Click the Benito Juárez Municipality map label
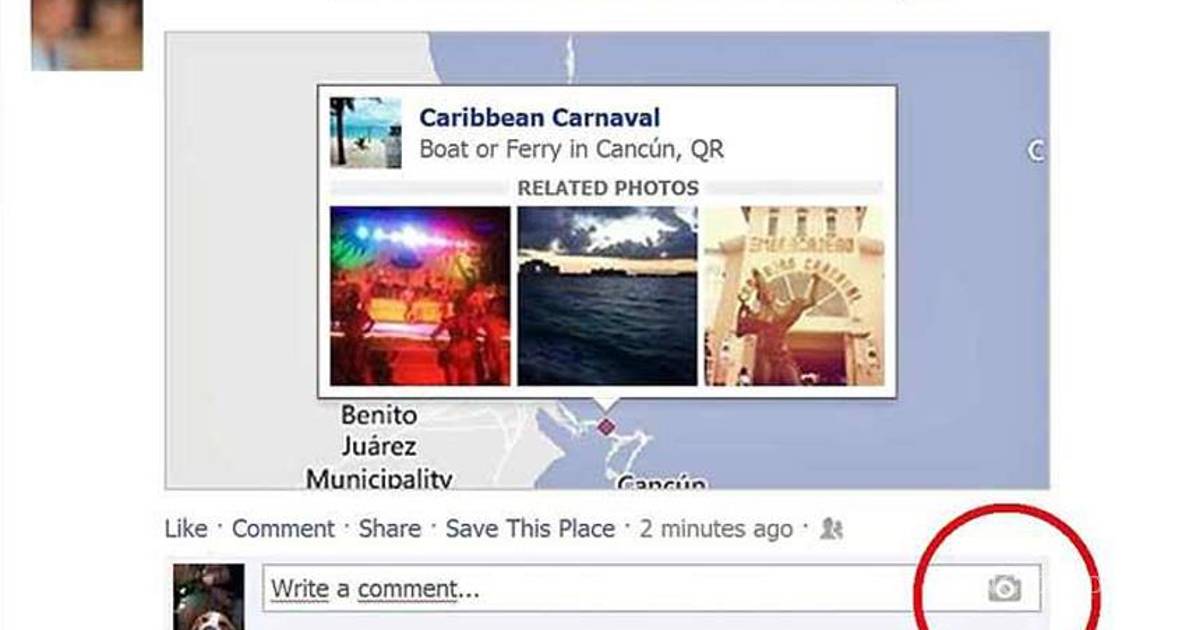Viewport: 1200px width, 630px height. coord(379,446)
